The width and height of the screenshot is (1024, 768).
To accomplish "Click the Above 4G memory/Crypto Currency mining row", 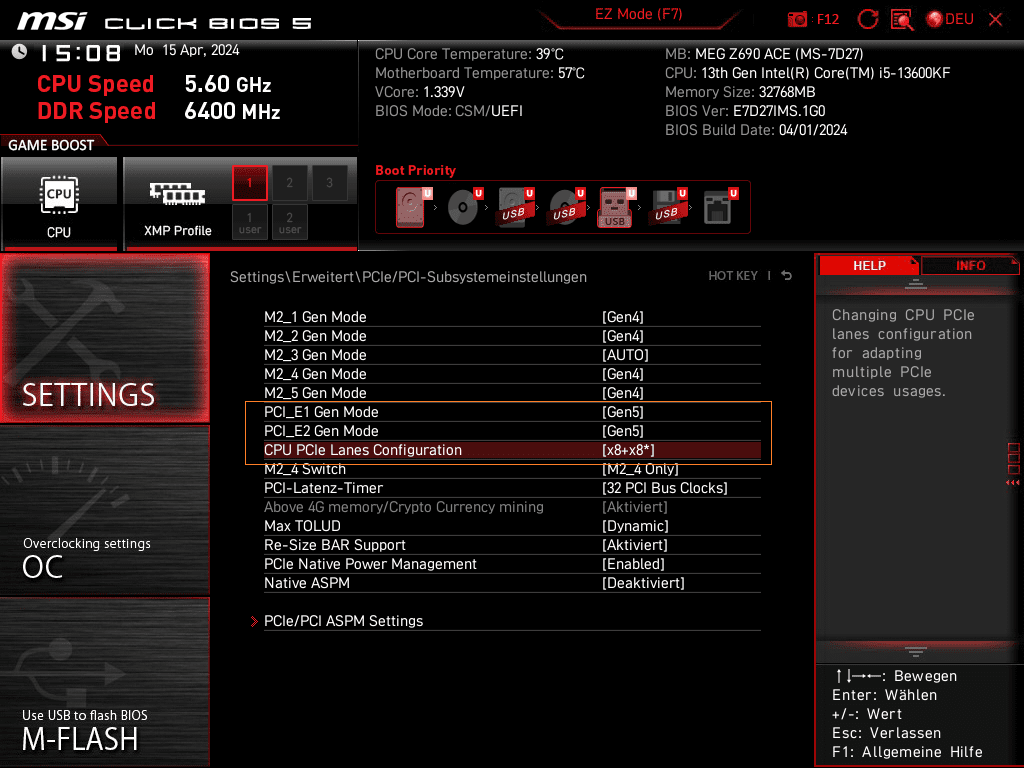I will pyautogui.click(x=512, y=507).
